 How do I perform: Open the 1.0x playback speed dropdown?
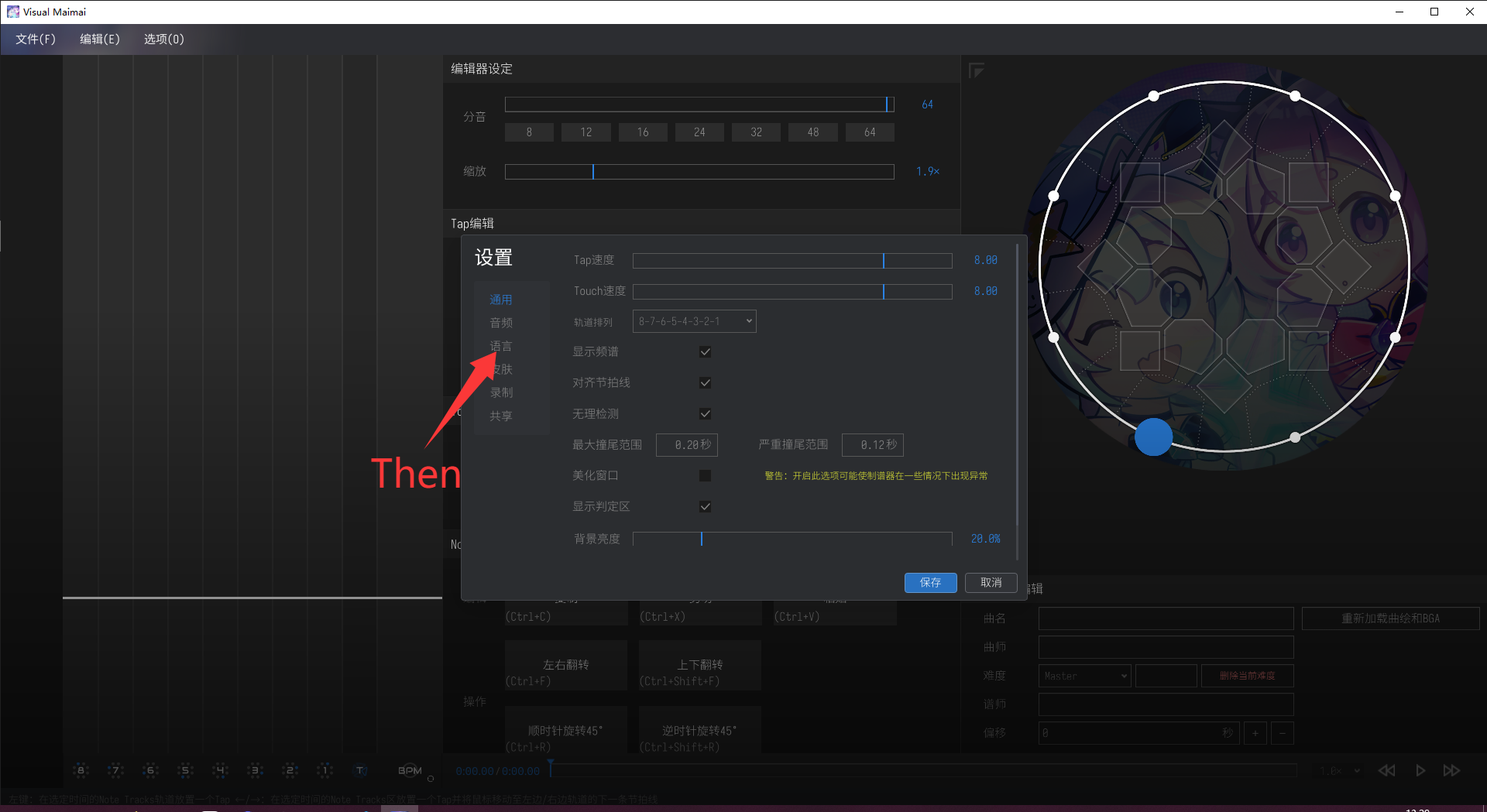pyautogui.click(x=1340, y=771)
